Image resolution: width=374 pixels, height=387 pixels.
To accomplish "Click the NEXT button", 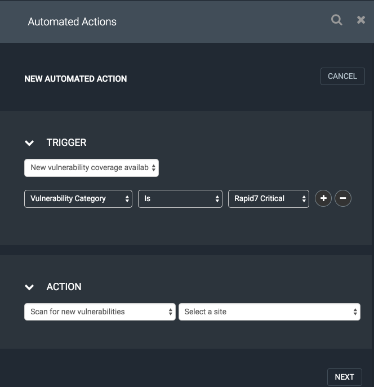I will pyautogui.click(x=344, y=377).
